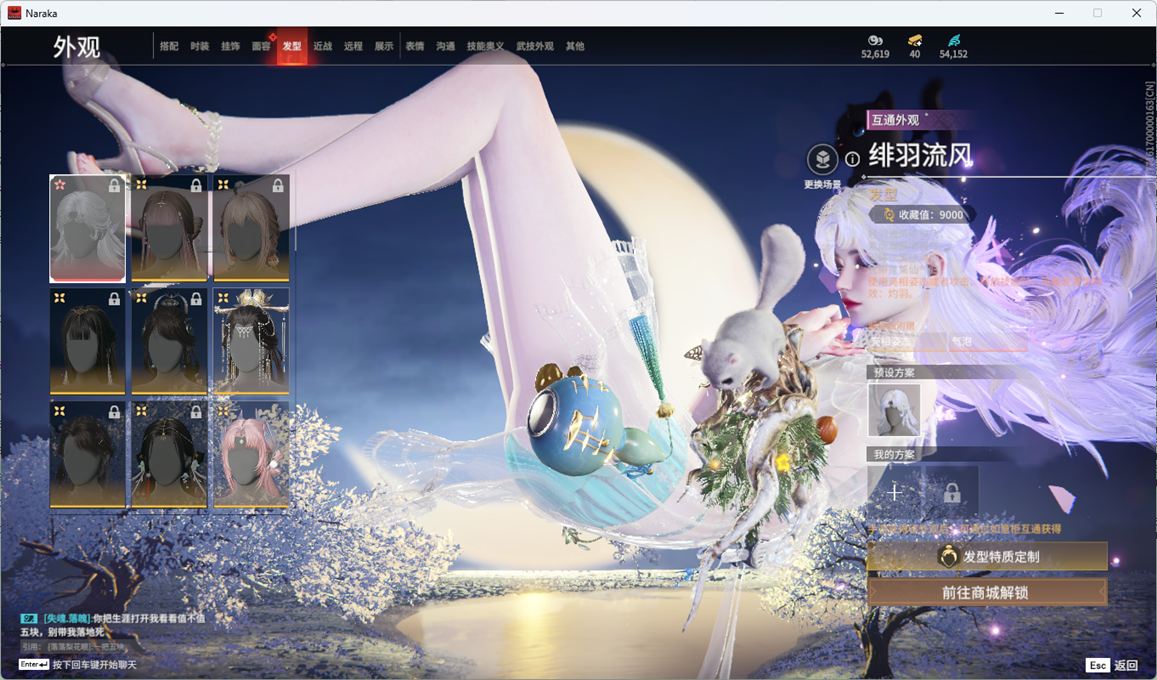This screenshot has width=1157, height=680.
Task: Open the 技能奥义 tab
Action: tap(486, 46)
